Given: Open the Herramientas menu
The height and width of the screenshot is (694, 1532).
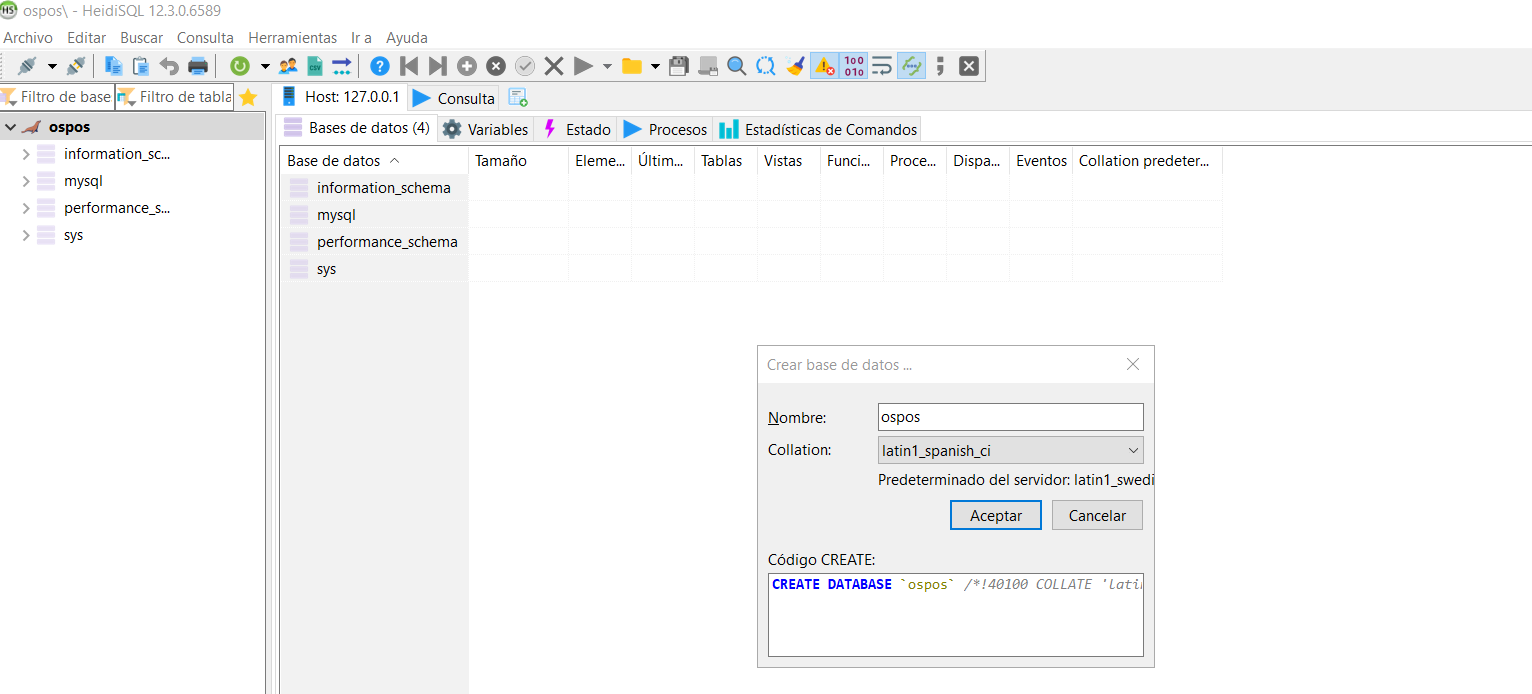Looking at the screenshot, I should [x=292, y=37].
